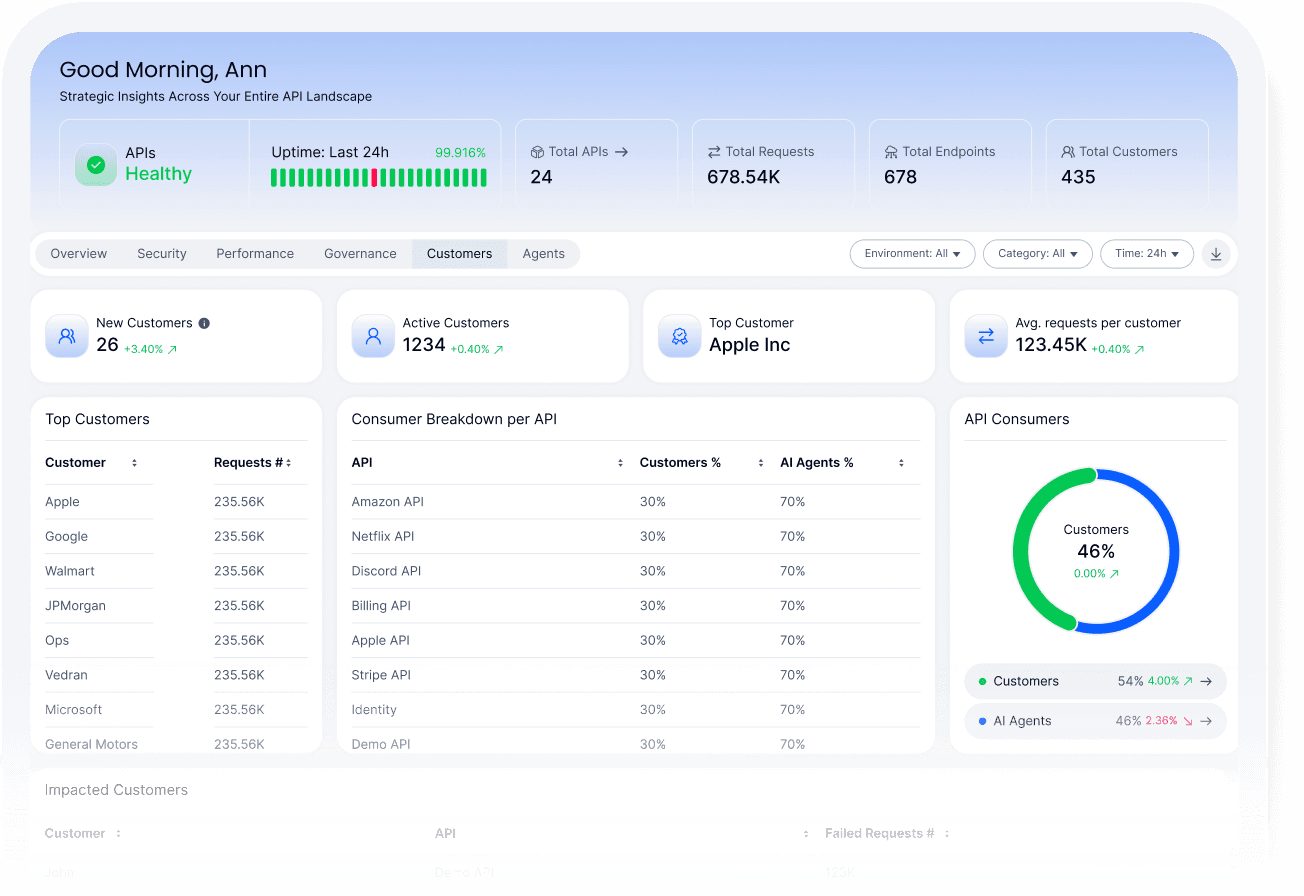Image resolution: width=1304 pixels, height=896 pixels.
Task: Switch to the Overview tab
Action: click(78, 254)
